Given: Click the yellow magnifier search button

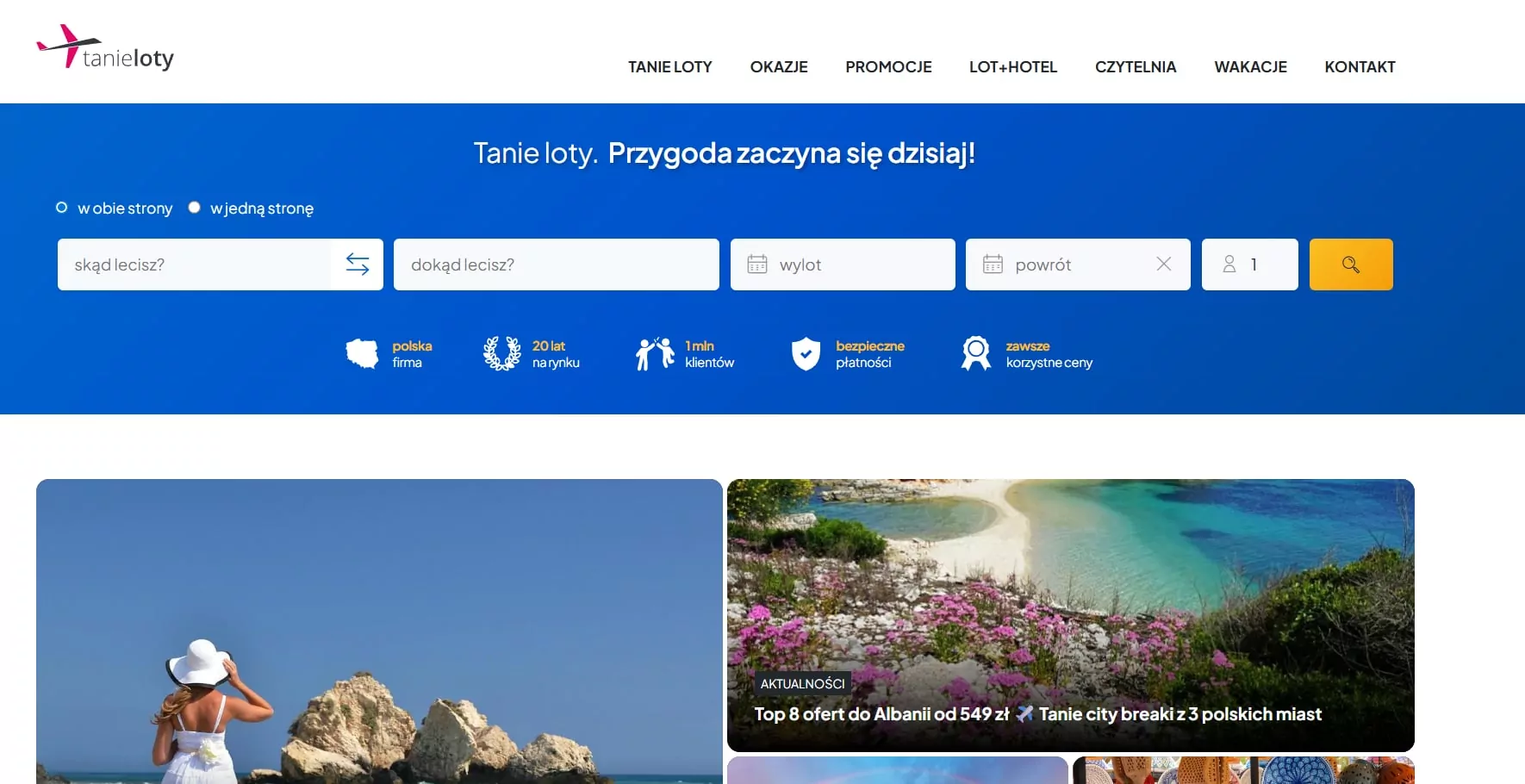Looking at the screenshot, I should click(x=1350, y=264).
